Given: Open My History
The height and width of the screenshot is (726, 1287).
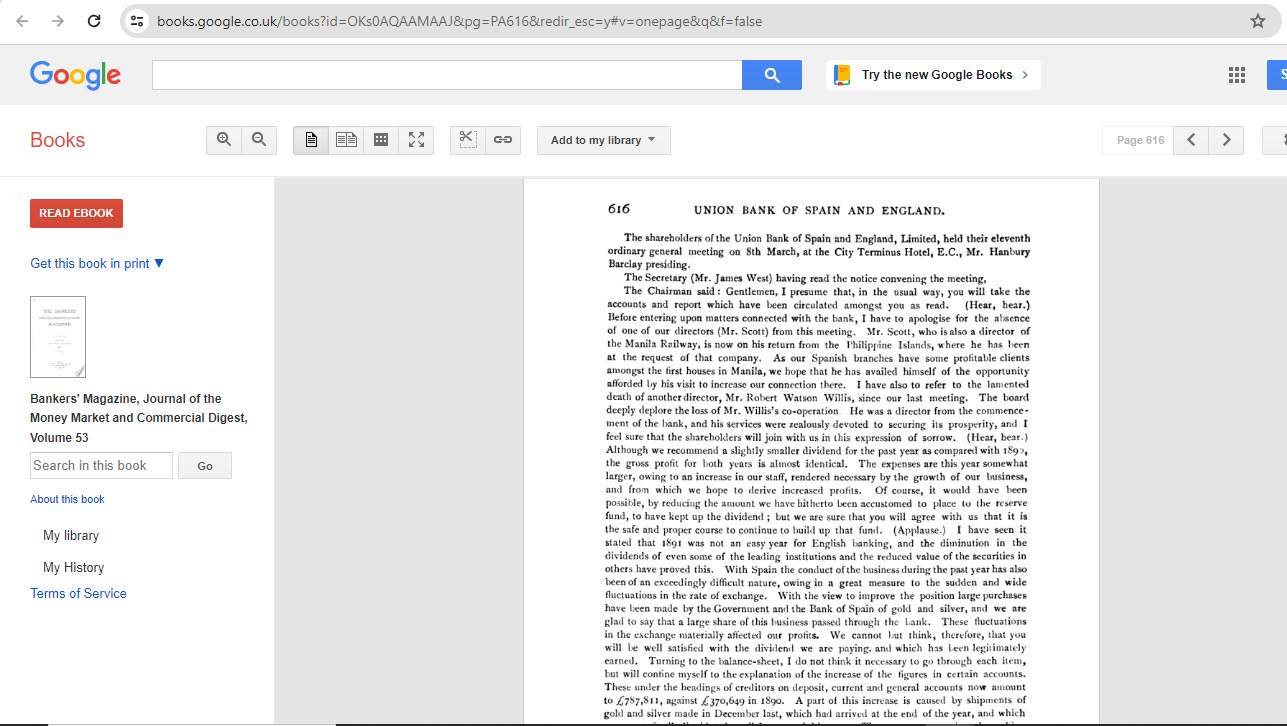Looking at the screenshot, I should point(73,567).
